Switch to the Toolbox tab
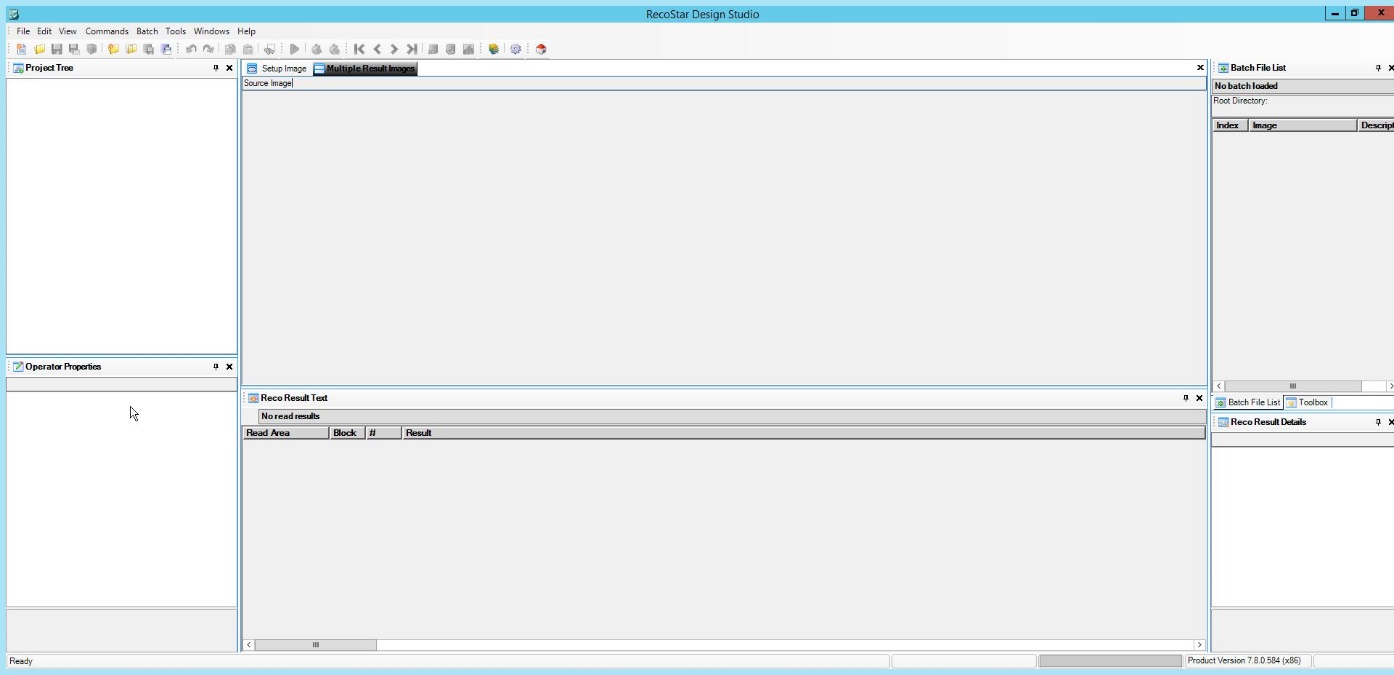1394x675 pixels. (x=1307, y=402)
